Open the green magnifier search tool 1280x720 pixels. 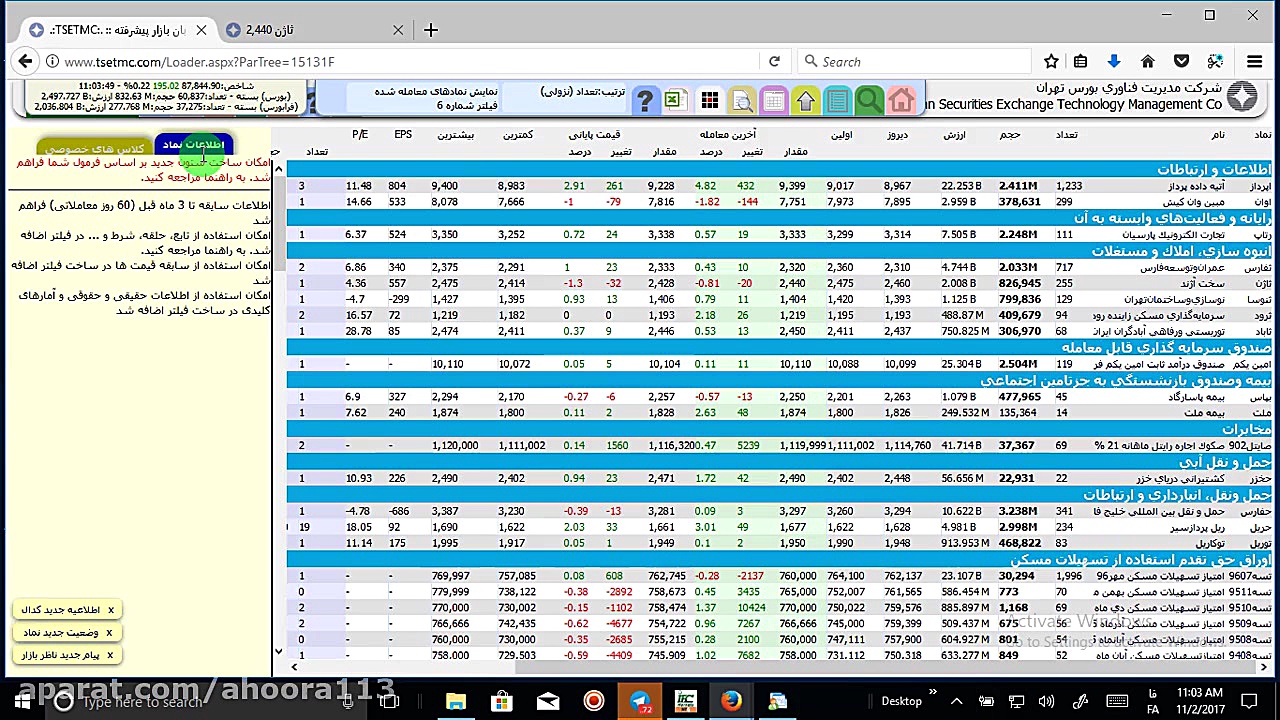coord(869,100)
